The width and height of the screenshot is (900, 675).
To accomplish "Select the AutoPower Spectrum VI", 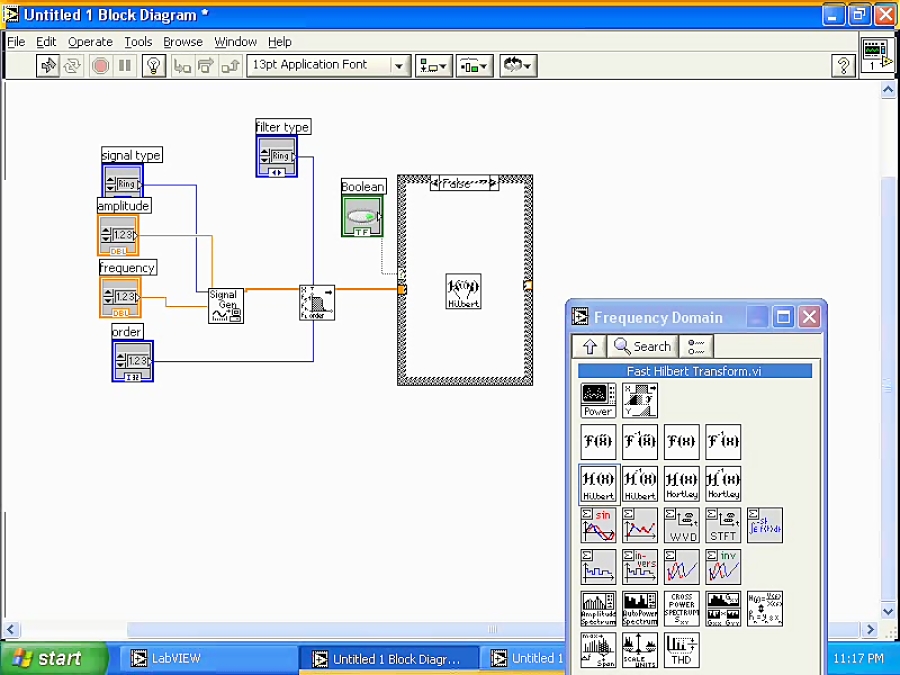I will (x=638, y=607).
